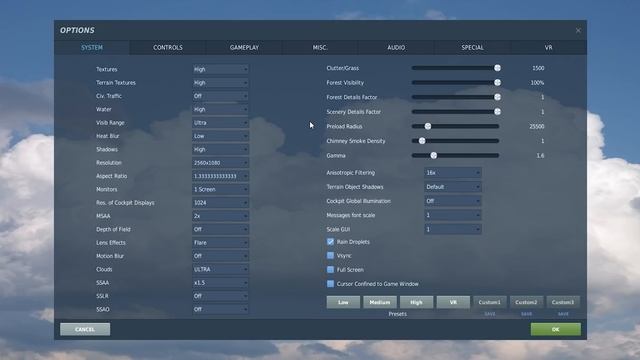Open the VR tab

[x=549, y=47]
